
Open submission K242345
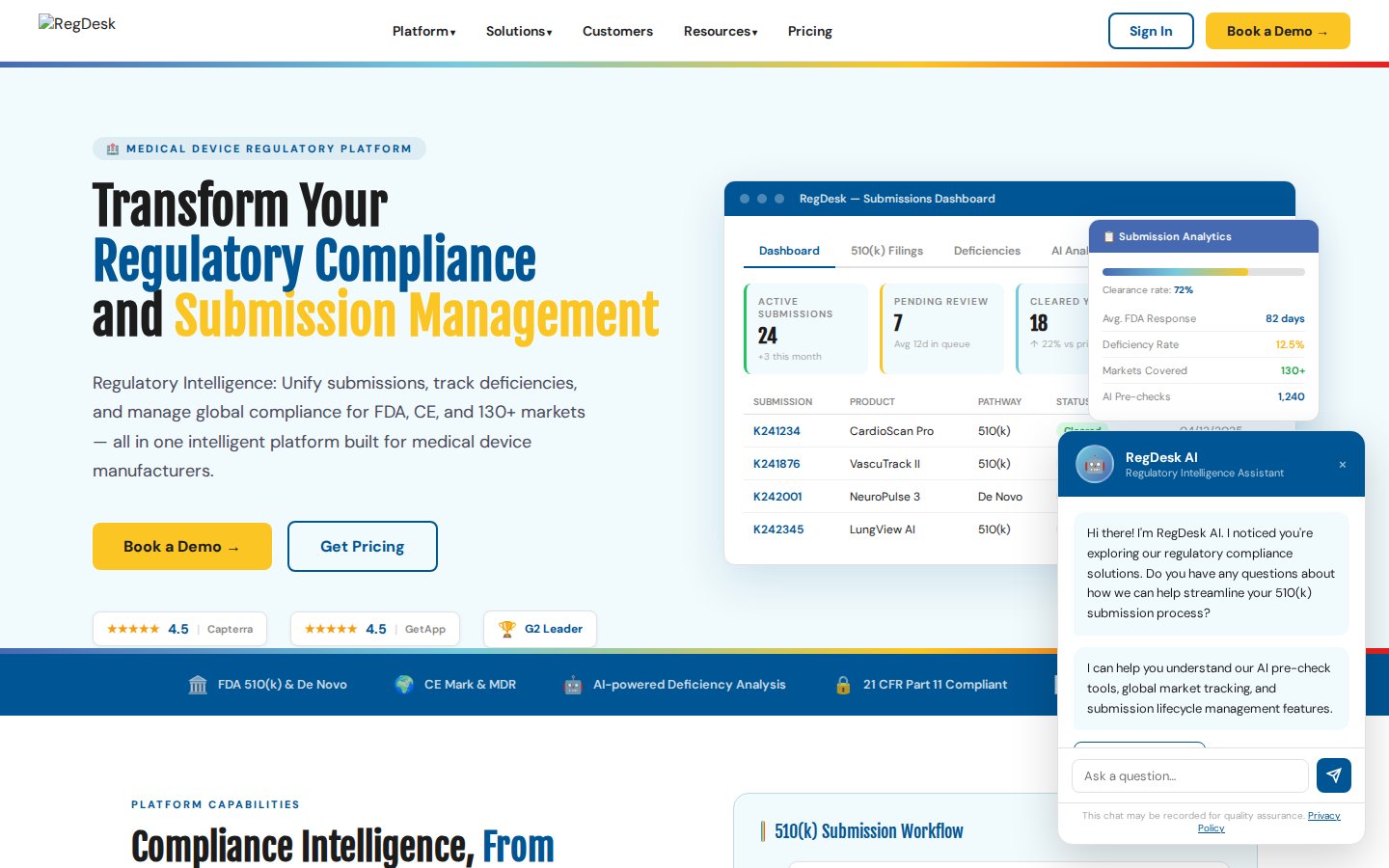778,529
